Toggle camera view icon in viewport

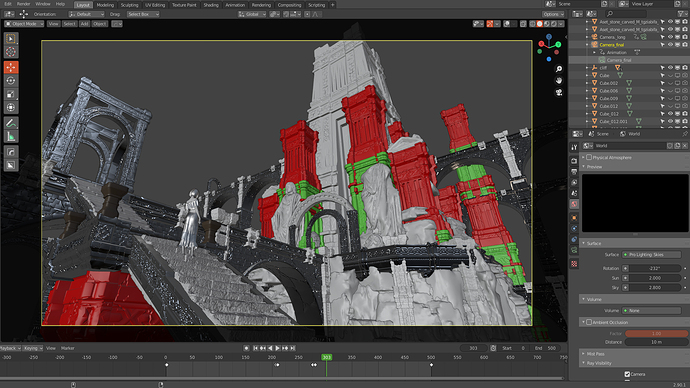tap(559, 92)
